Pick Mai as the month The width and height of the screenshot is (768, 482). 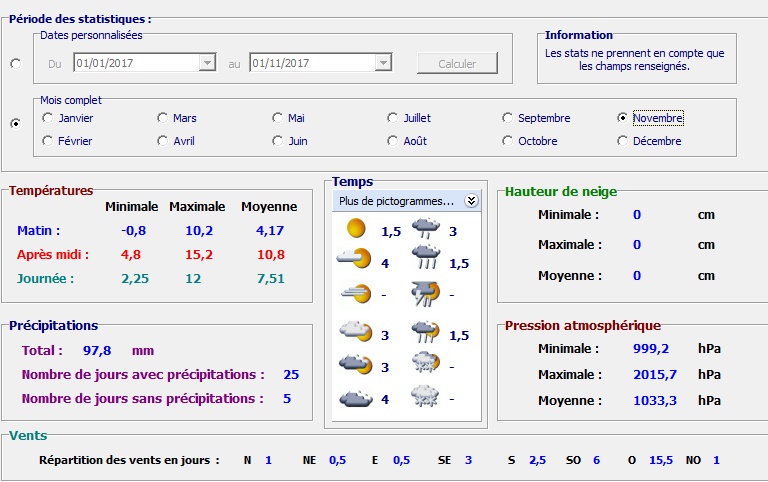click(x=278, y=118)
